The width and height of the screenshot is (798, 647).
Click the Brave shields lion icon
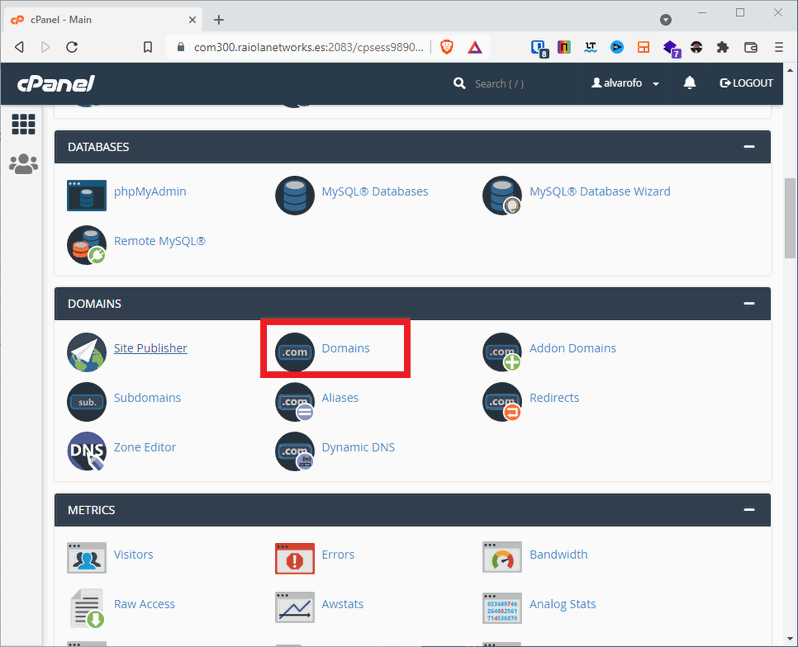pos(447,47)
